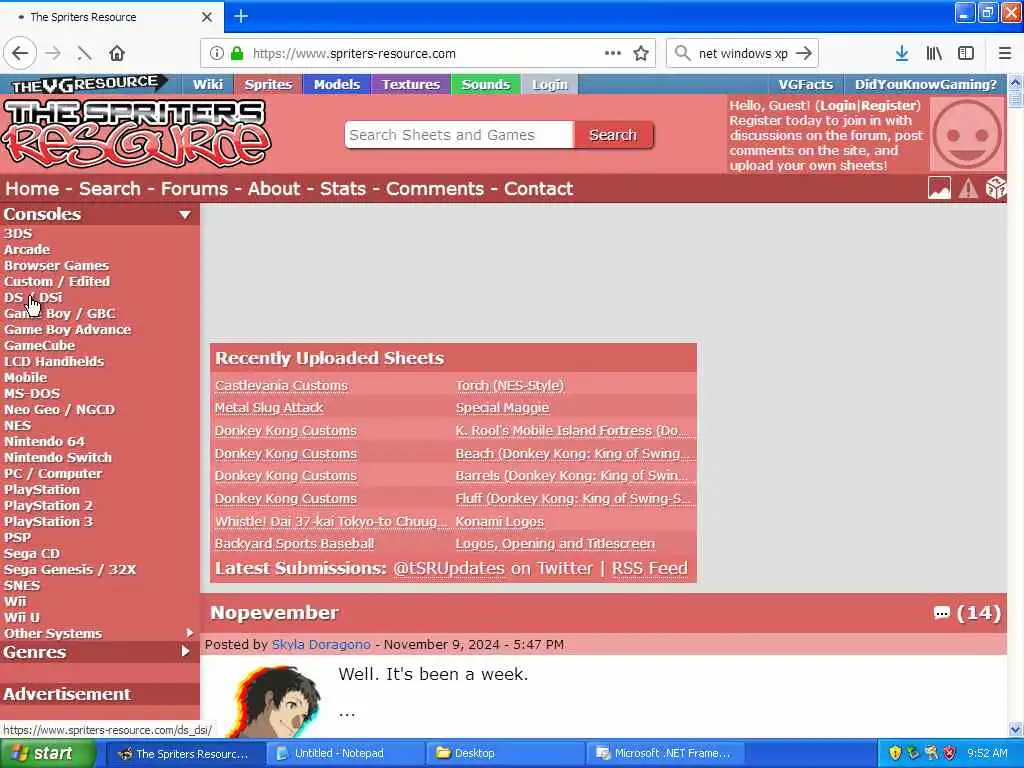Click the guest smiley avatar
Viewport: 1024px width, 768px height.
click(x=967, y=134)
